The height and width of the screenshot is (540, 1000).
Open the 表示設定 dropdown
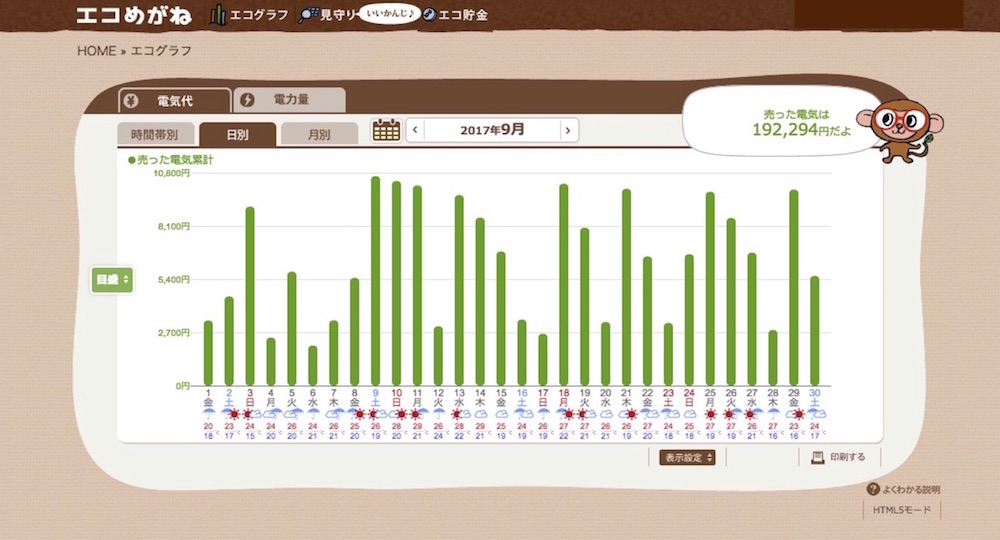coord(687,458)
